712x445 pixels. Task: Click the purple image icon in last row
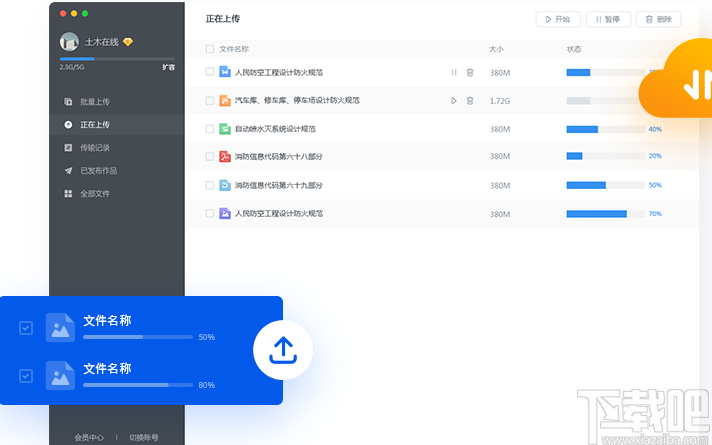click(x=225, y=213)
